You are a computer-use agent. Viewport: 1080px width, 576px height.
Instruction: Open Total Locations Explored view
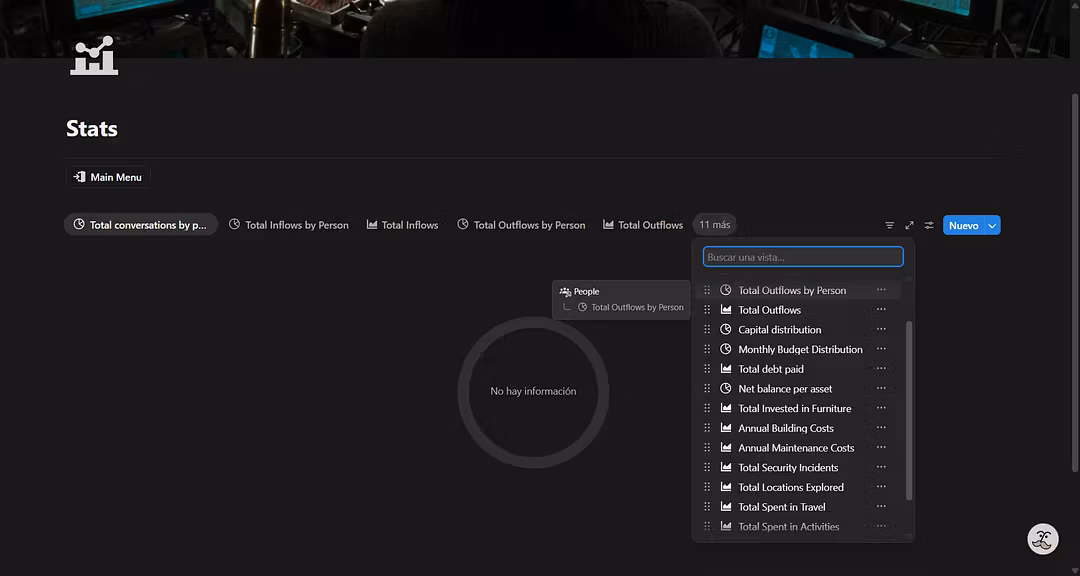tap(790, 488)
